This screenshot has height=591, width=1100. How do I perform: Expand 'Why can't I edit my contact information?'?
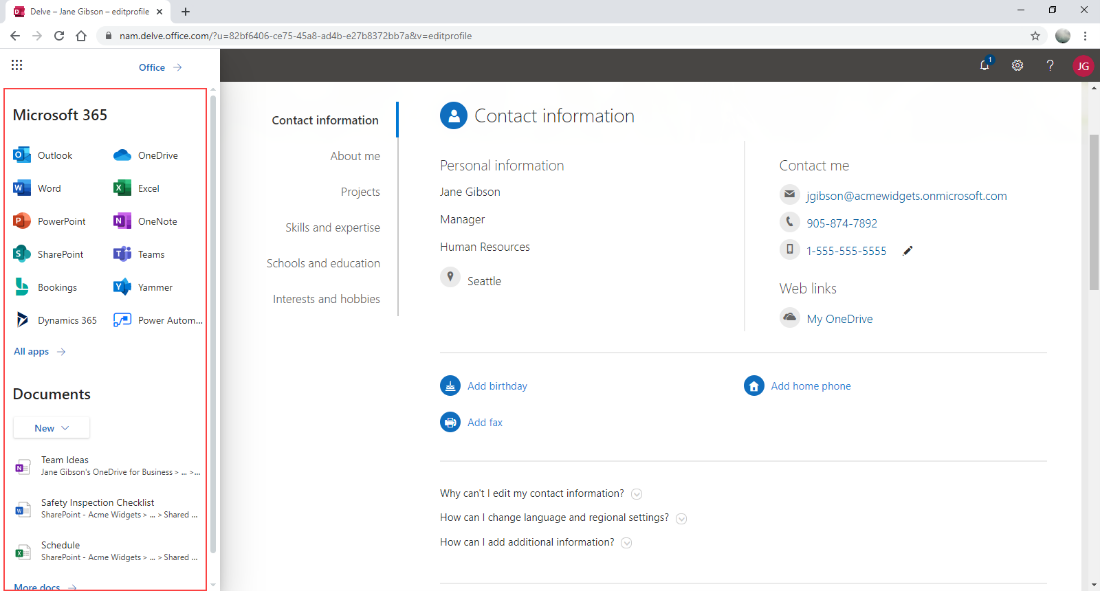(x=636, y=493)
